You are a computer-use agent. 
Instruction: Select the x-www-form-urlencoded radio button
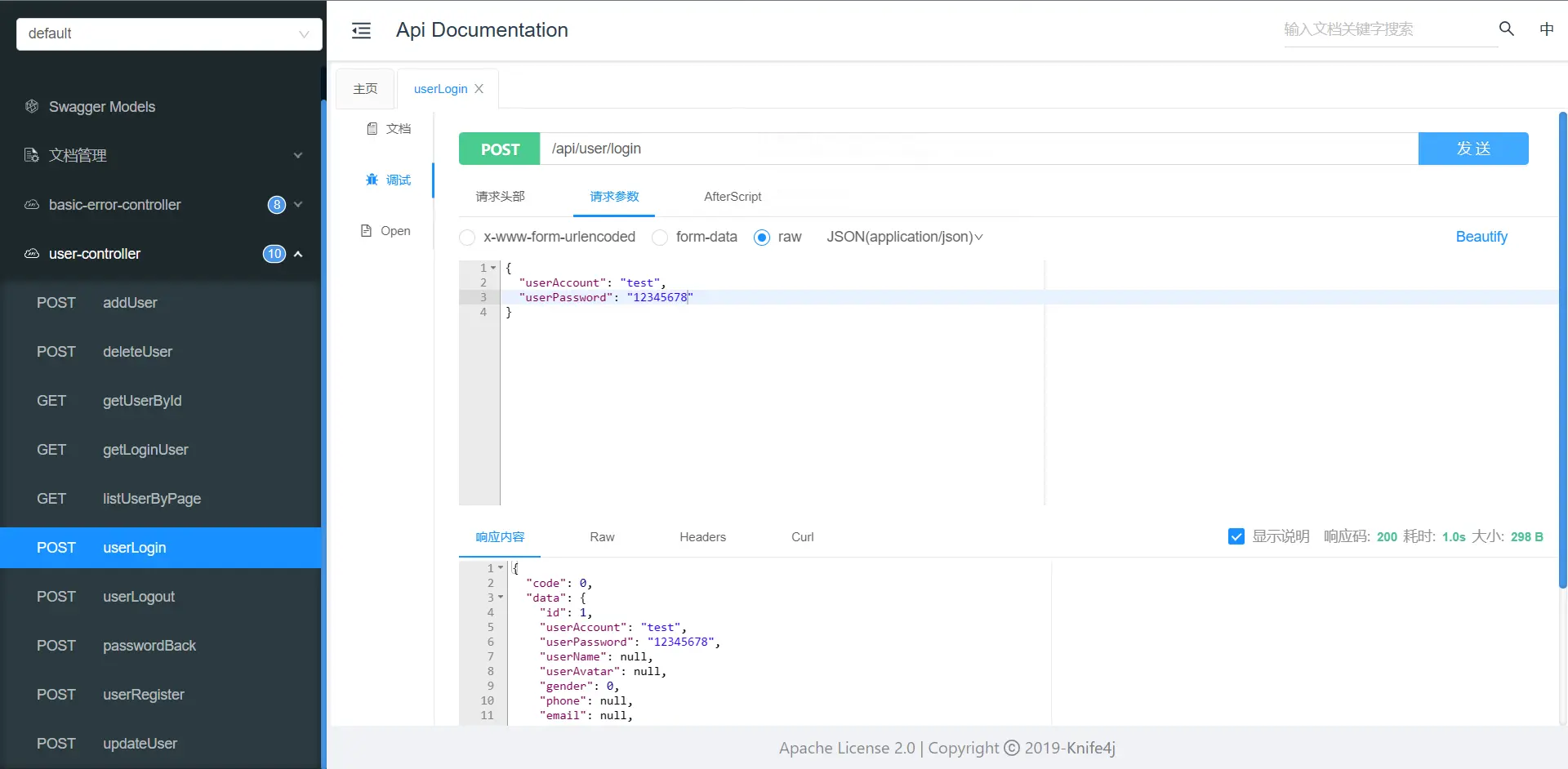click(467, 238)
